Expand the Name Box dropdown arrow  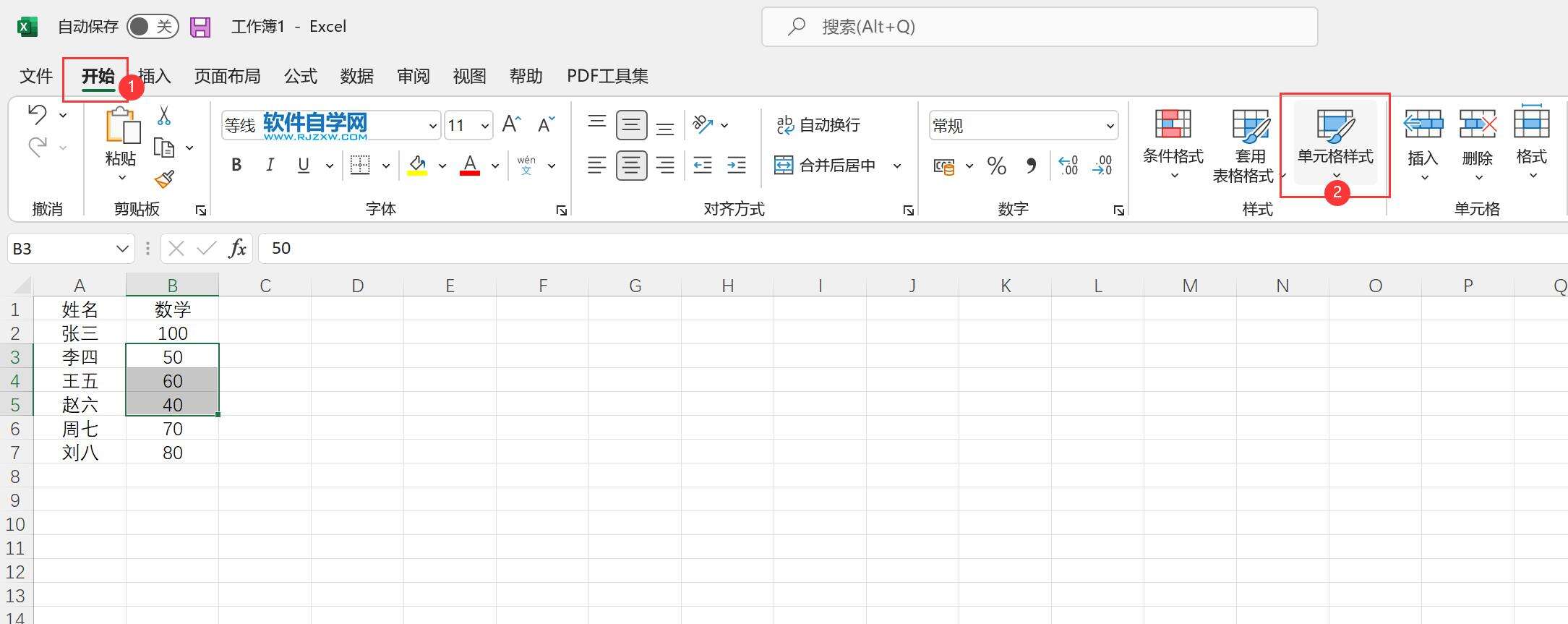click(x=121, y=249)
